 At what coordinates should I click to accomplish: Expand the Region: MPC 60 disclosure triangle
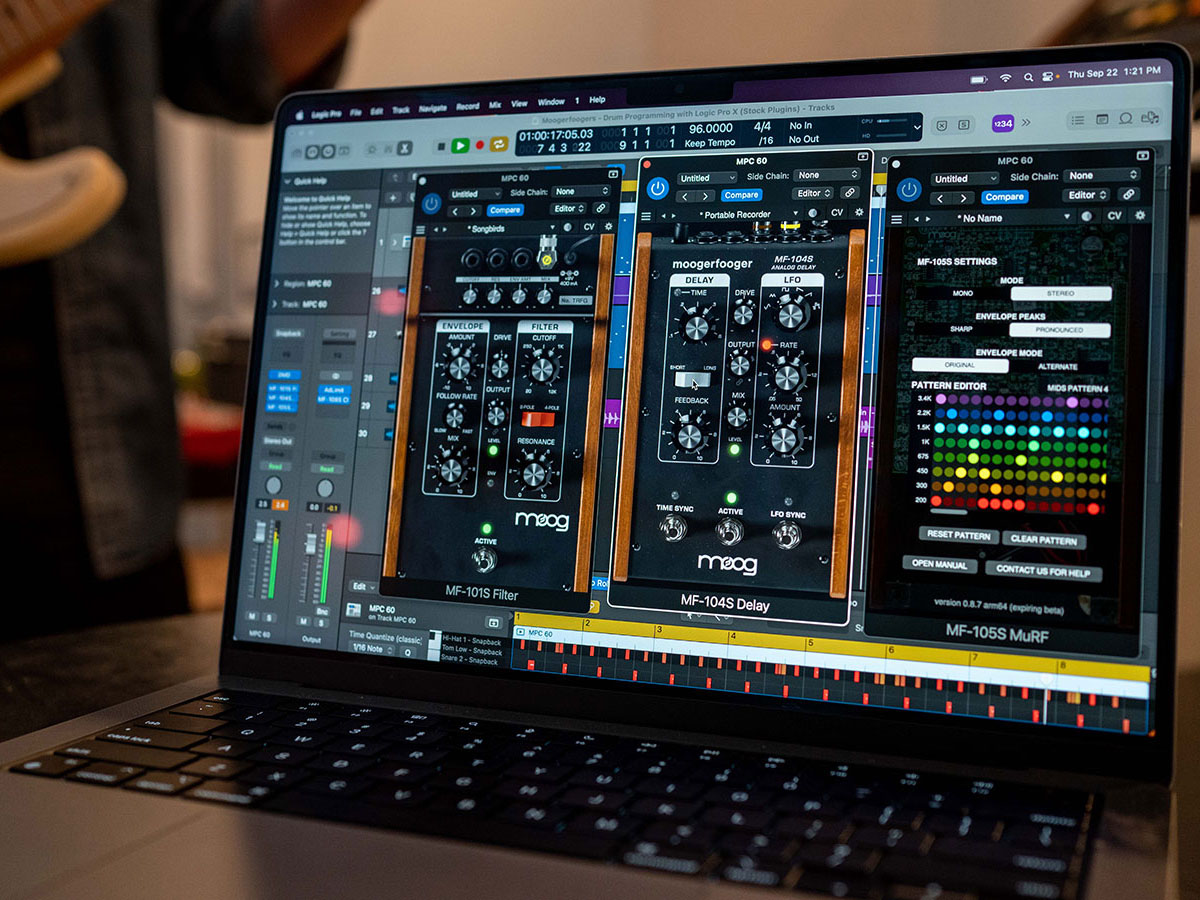(x=277, y=284)
